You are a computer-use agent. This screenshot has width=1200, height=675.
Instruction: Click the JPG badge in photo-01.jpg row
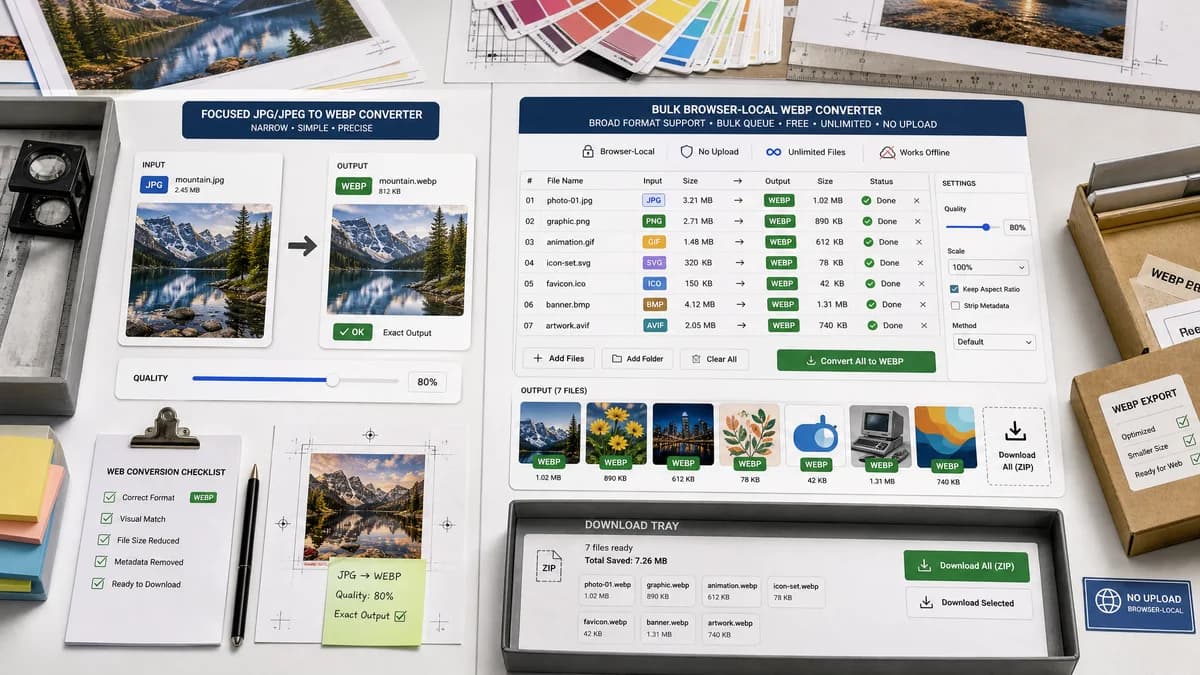653,200
